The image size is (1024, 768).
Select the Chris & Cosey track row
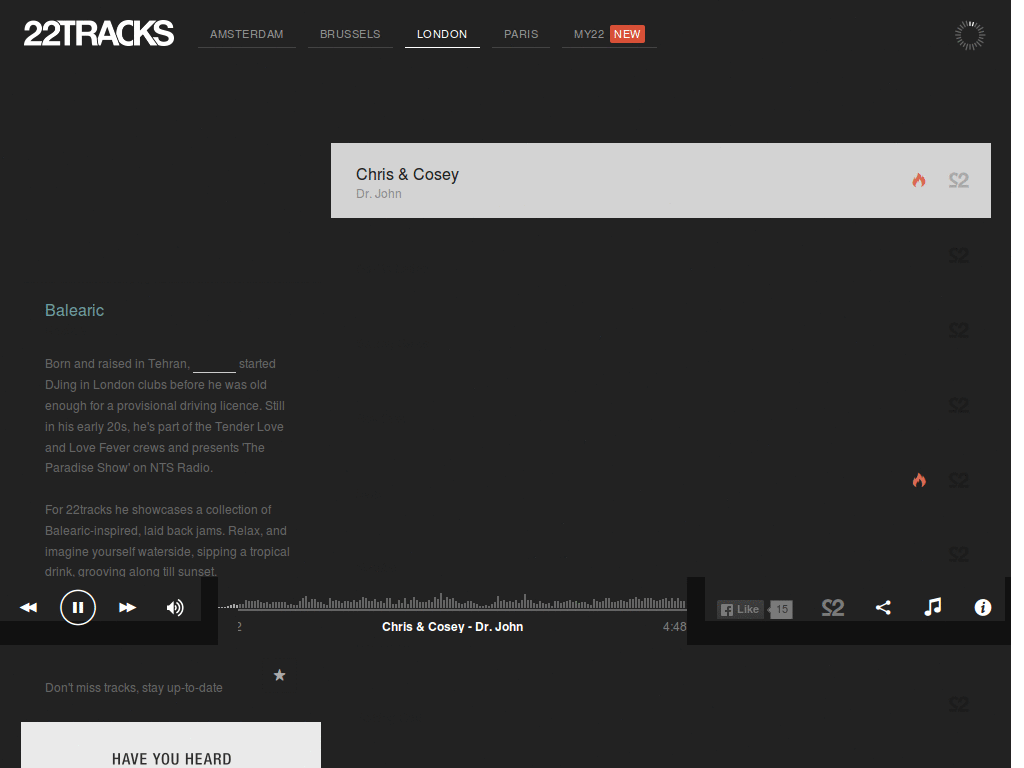click(x=661, y=180)
